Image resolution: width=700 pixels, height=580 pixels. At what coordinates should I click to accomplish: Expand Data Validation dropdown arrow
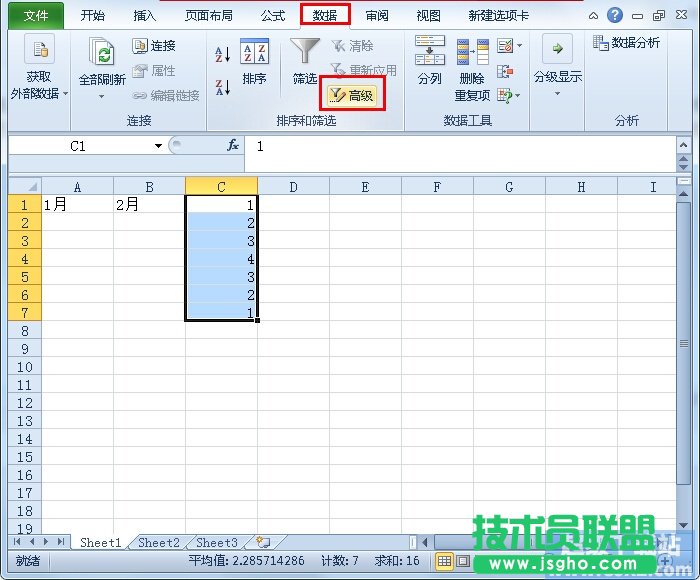pos(519,46)
